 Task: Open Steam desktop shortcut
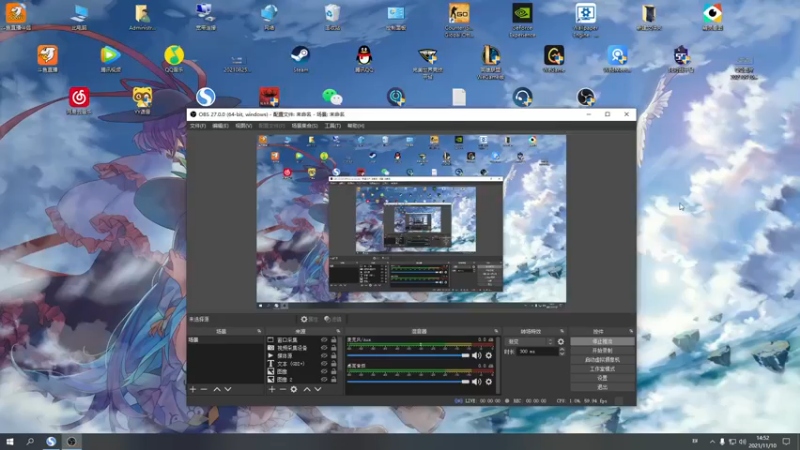coord(299,56)
